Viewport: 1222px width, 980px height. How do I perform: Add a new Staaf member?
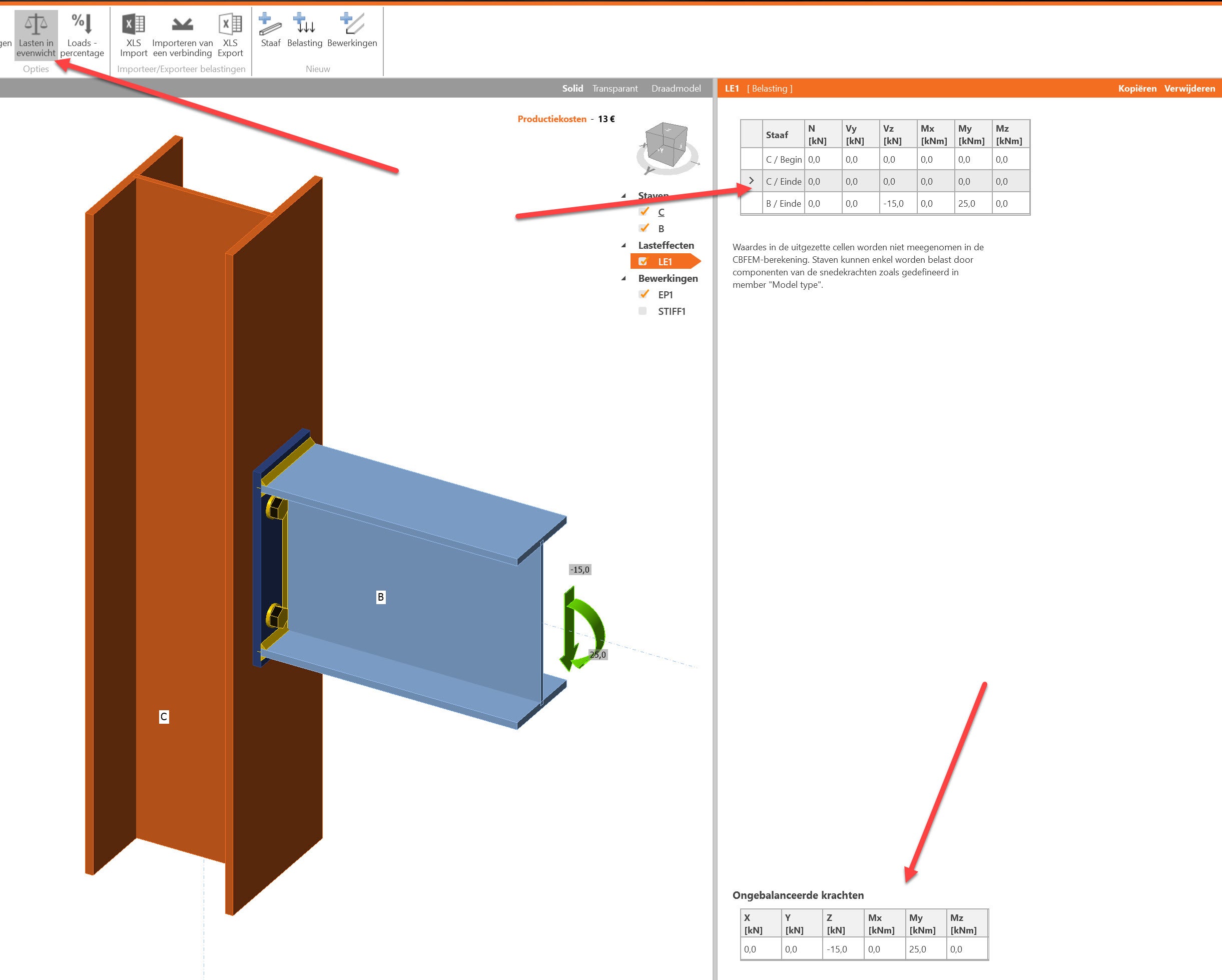pyautogui.click(x=270, y=25)
